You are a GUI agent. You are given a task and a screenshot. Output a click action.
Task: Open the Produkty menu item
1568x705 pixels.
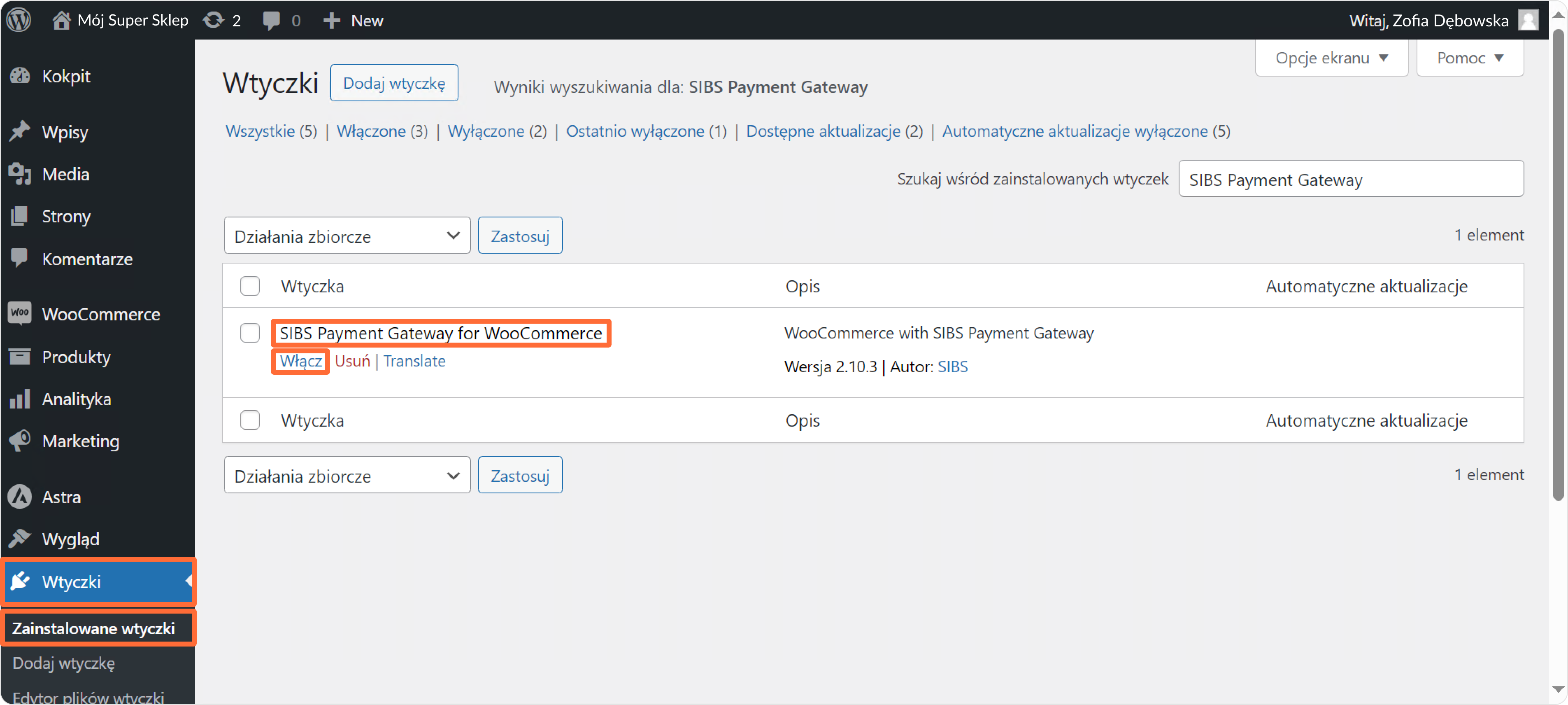(x=76, y=357)
